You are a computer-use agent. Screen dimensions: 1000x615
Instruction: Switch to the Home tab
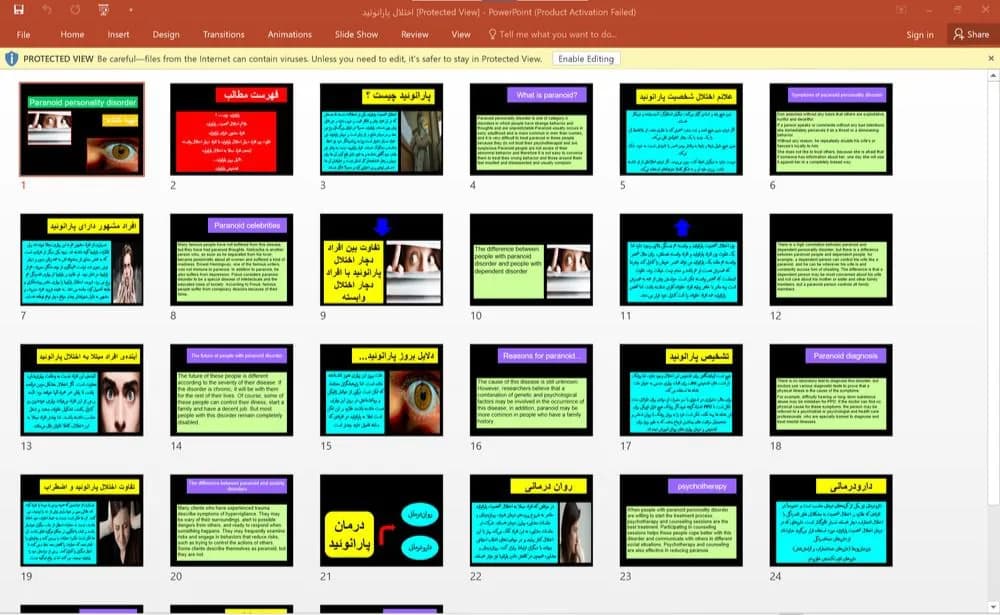point(72,34)
